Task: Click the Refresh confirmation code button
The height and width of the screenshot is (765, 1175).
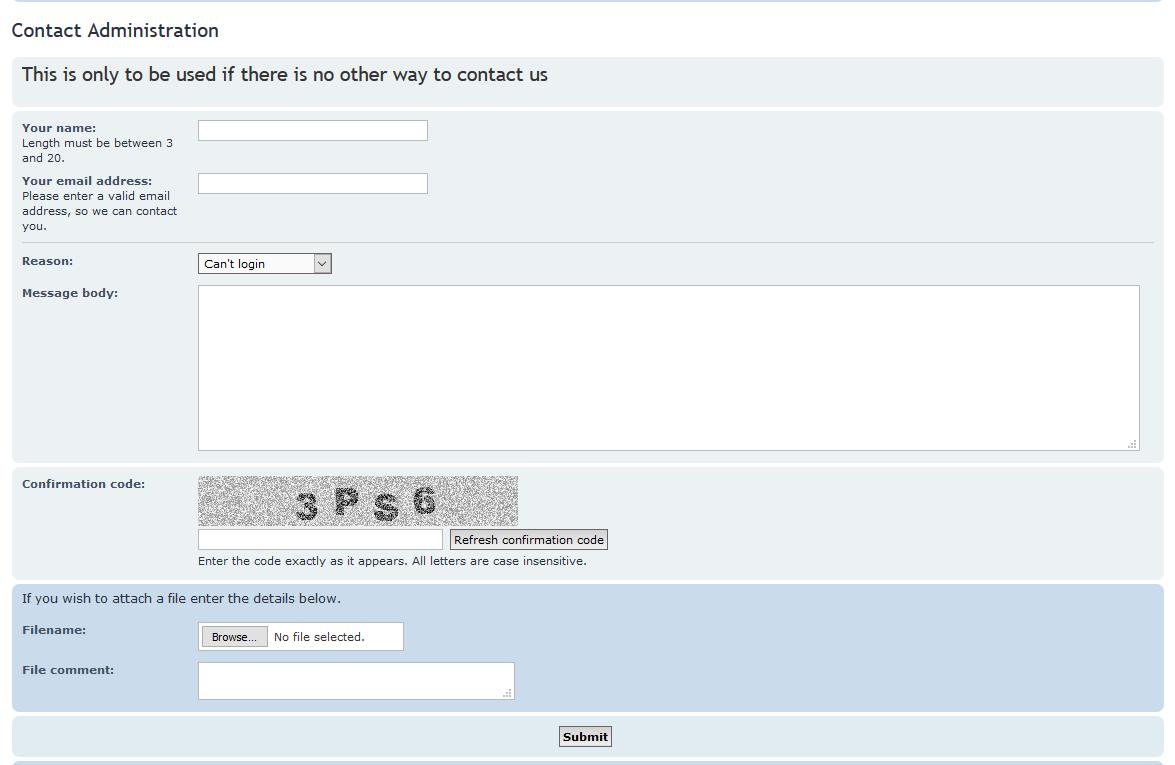Action: coord(528,539)
